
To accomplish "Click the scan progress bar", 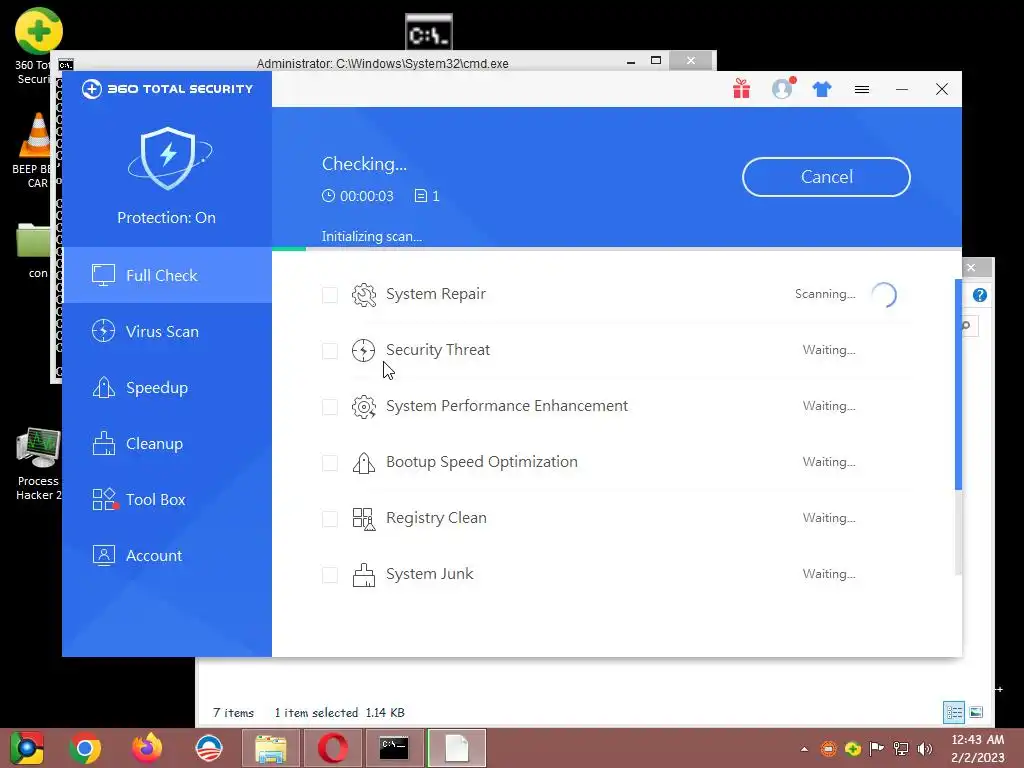I will pos(616,249).
